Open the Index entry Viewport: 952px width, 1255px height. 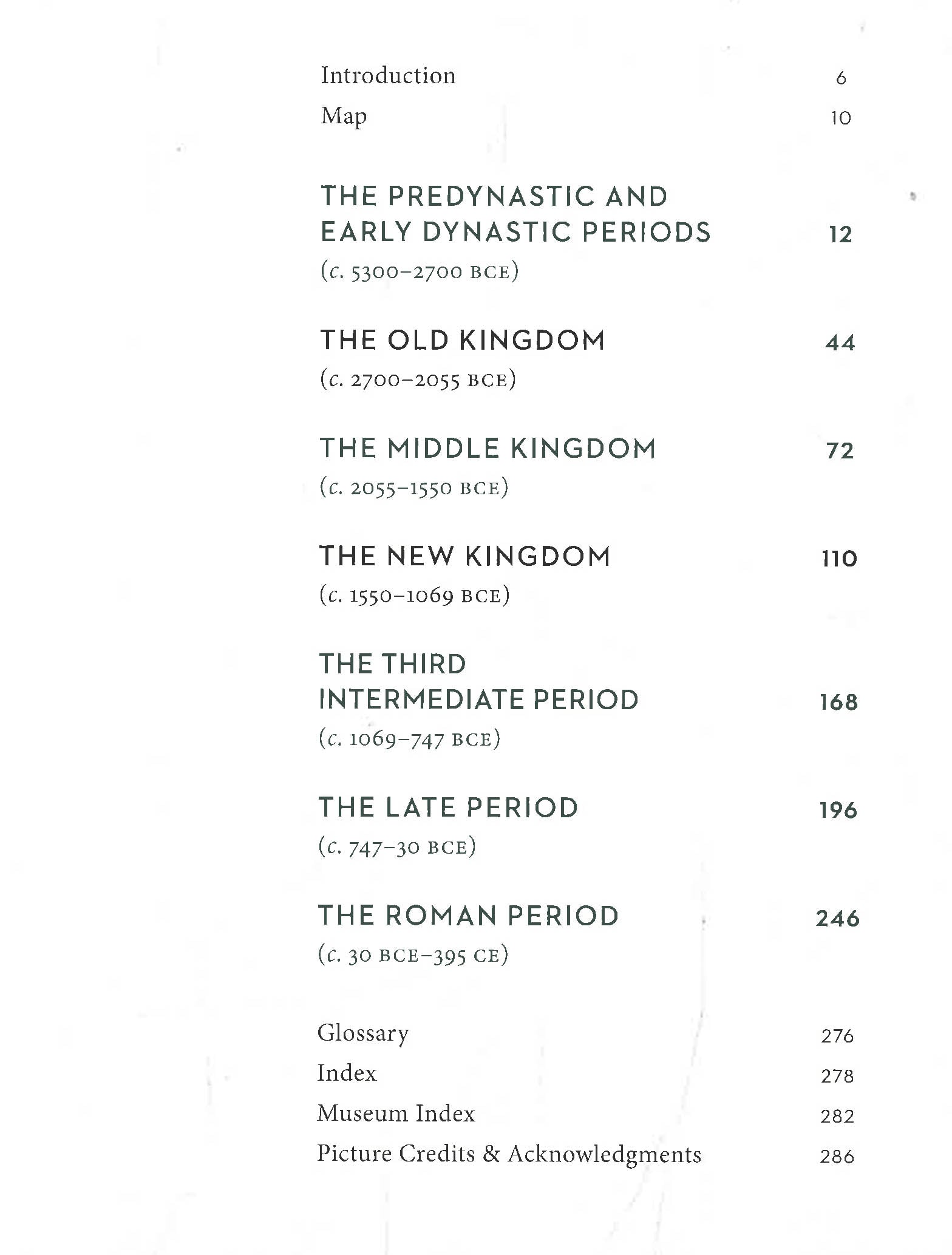pyautogui.click(x=347, y=1074)
